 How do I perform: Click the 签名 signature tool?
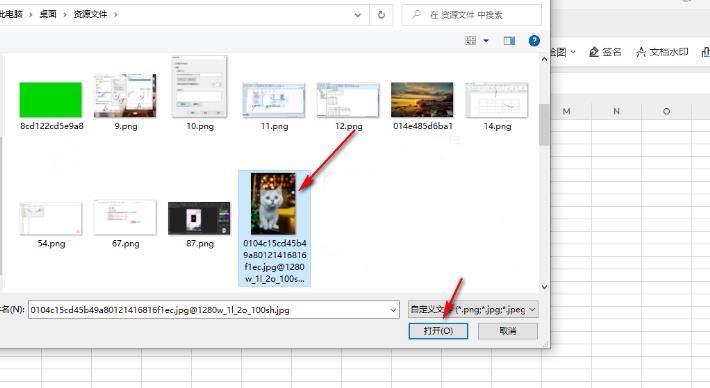tap(605, 52)
